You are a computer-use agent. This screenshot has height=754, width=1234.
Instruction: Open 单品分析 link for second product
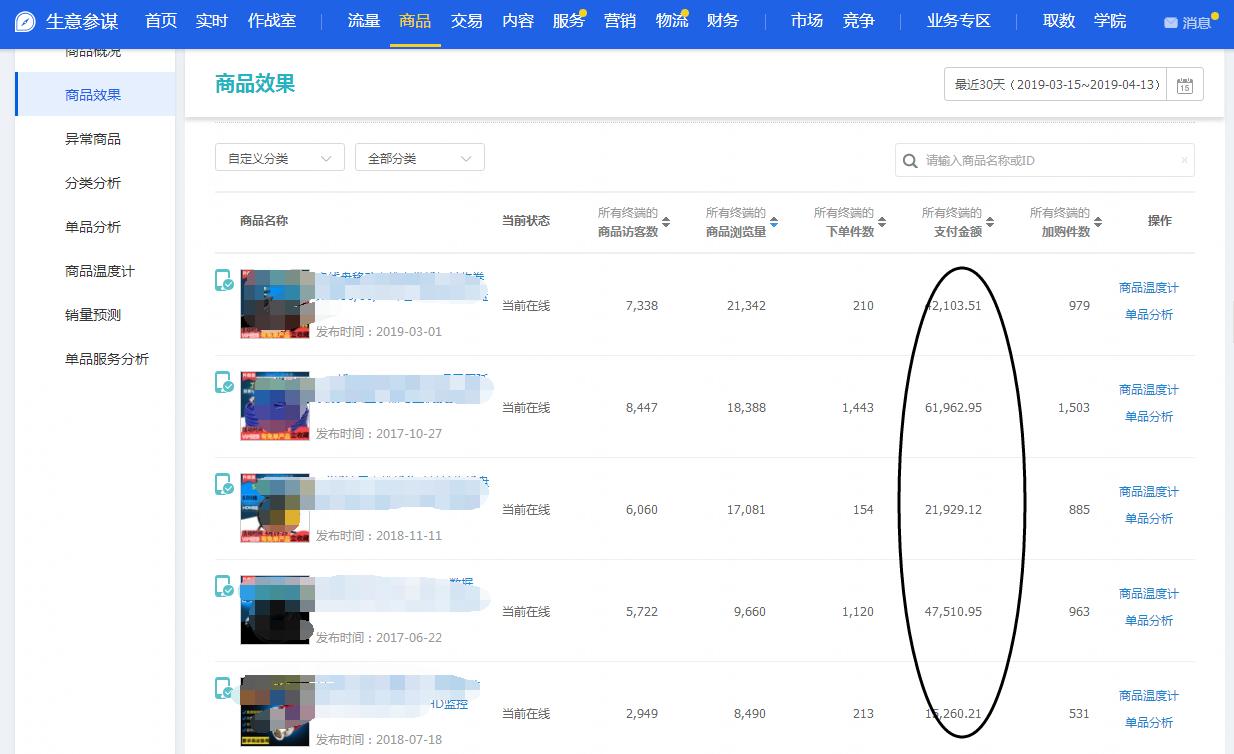1148,417
